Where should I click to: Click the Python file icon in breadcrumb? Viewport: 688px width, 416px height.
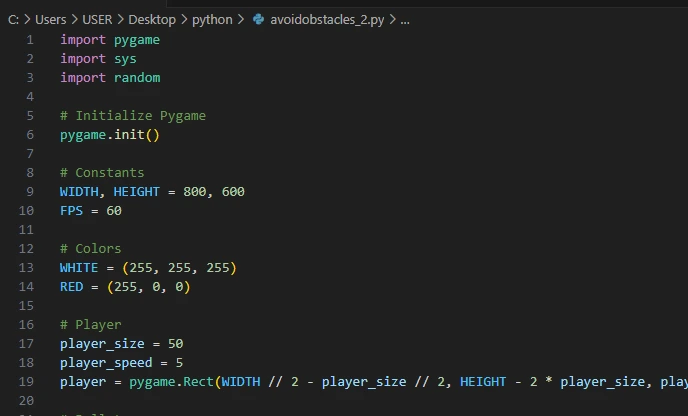coord(258,19)
